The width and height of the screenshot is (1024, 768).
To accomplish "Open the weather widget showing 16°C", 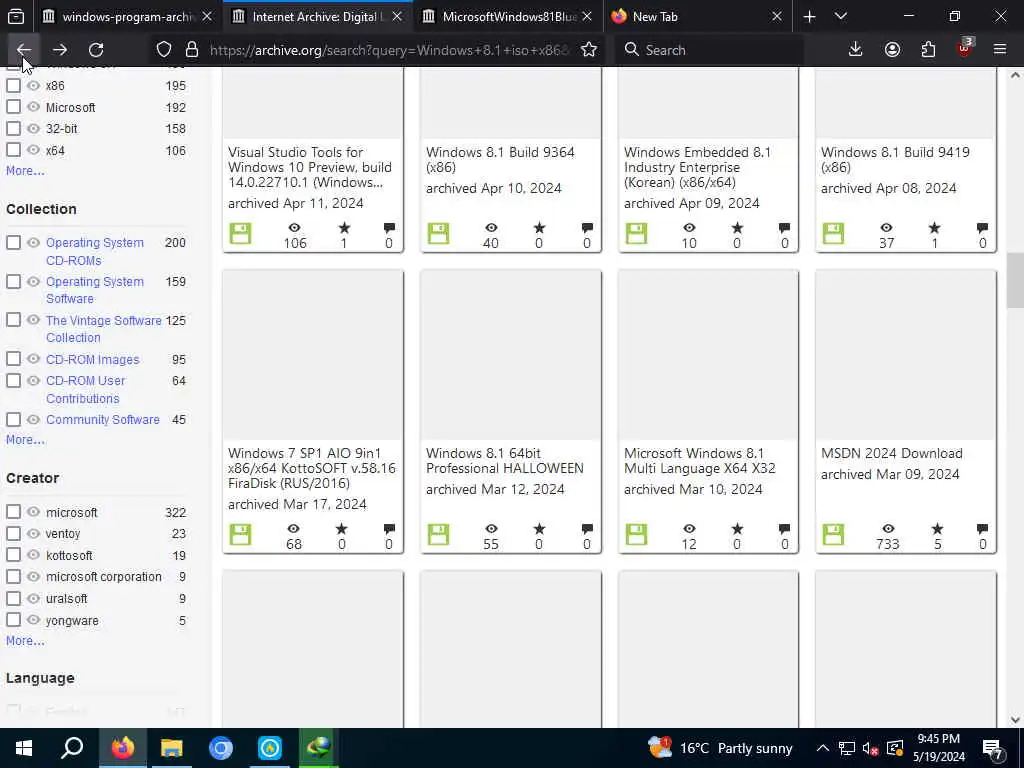I will coord(720,748).
